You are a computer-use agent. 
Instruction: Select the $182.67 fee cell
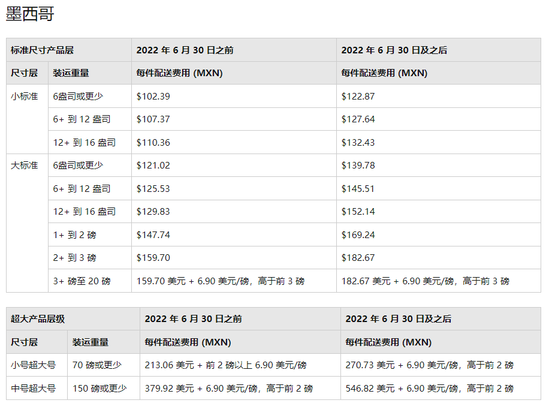pos(439,258)
